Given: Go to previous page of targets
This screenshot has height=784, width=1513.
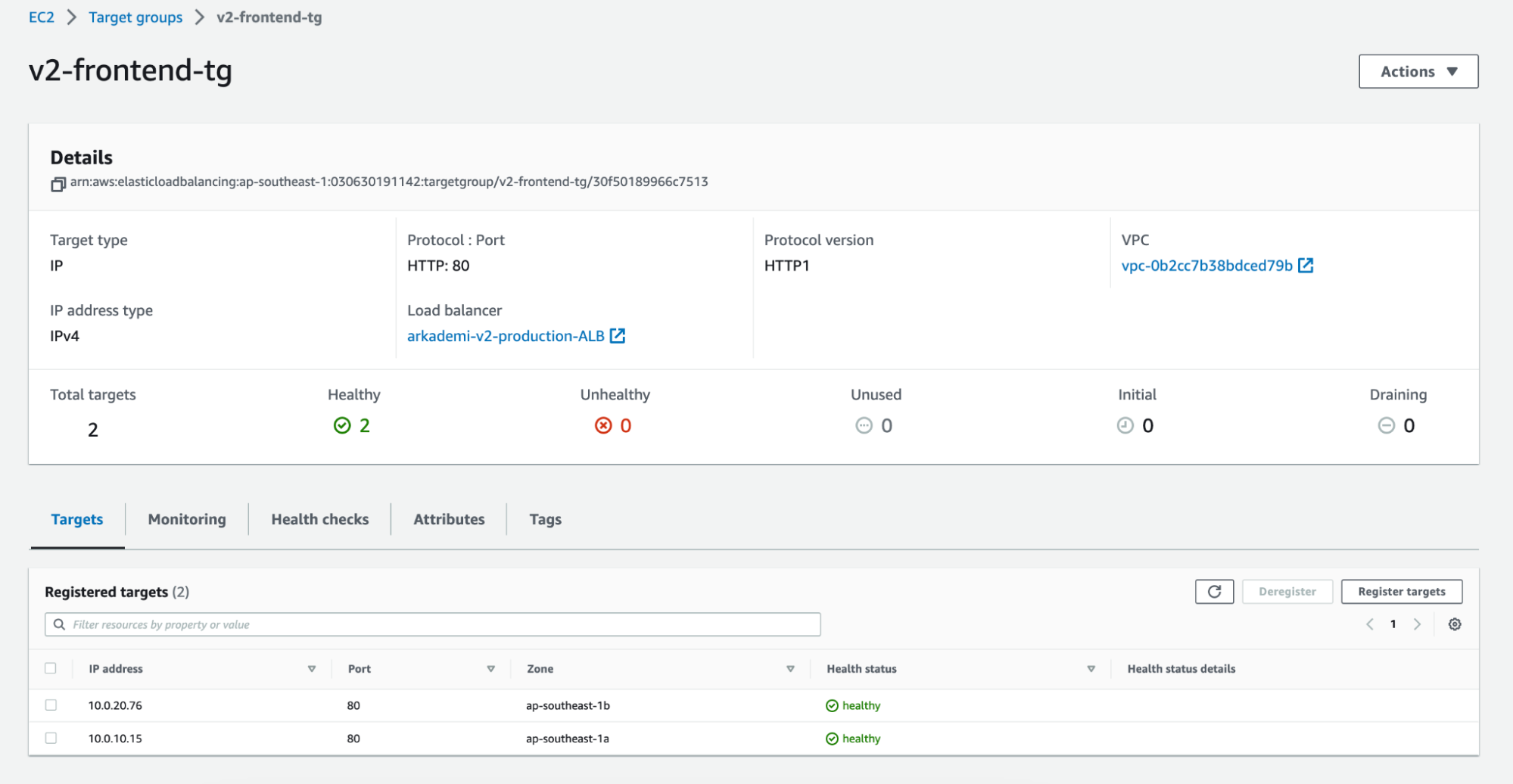Looking at the screenshot, I should 1370,624.
